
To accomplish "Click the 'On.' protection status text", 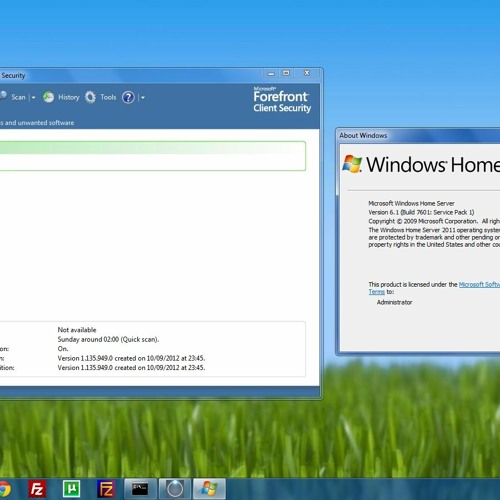I will [63, 349].
